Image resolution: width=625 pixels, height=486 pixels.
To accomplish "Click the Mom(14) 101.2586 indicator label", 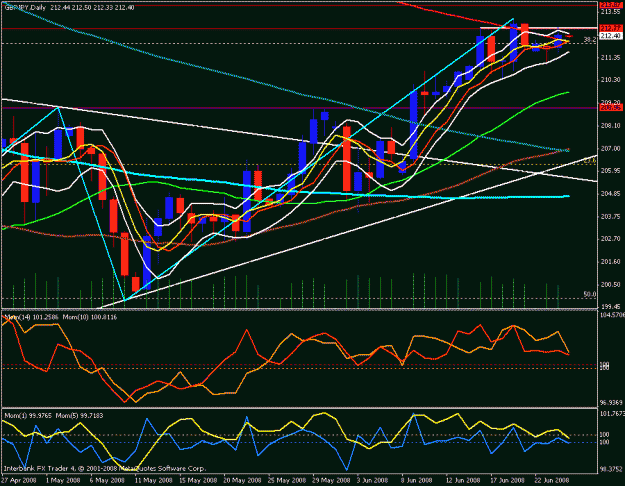I will click(31, 317).
